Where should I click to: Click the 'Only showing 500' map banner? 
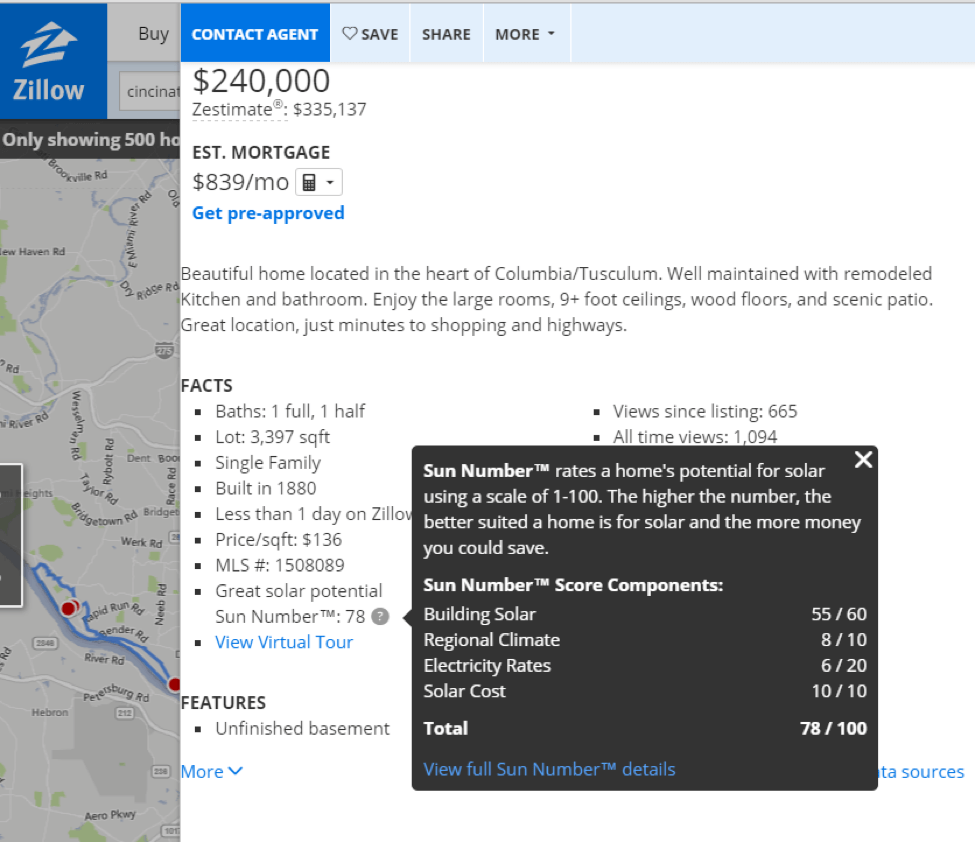pos(90,140)
